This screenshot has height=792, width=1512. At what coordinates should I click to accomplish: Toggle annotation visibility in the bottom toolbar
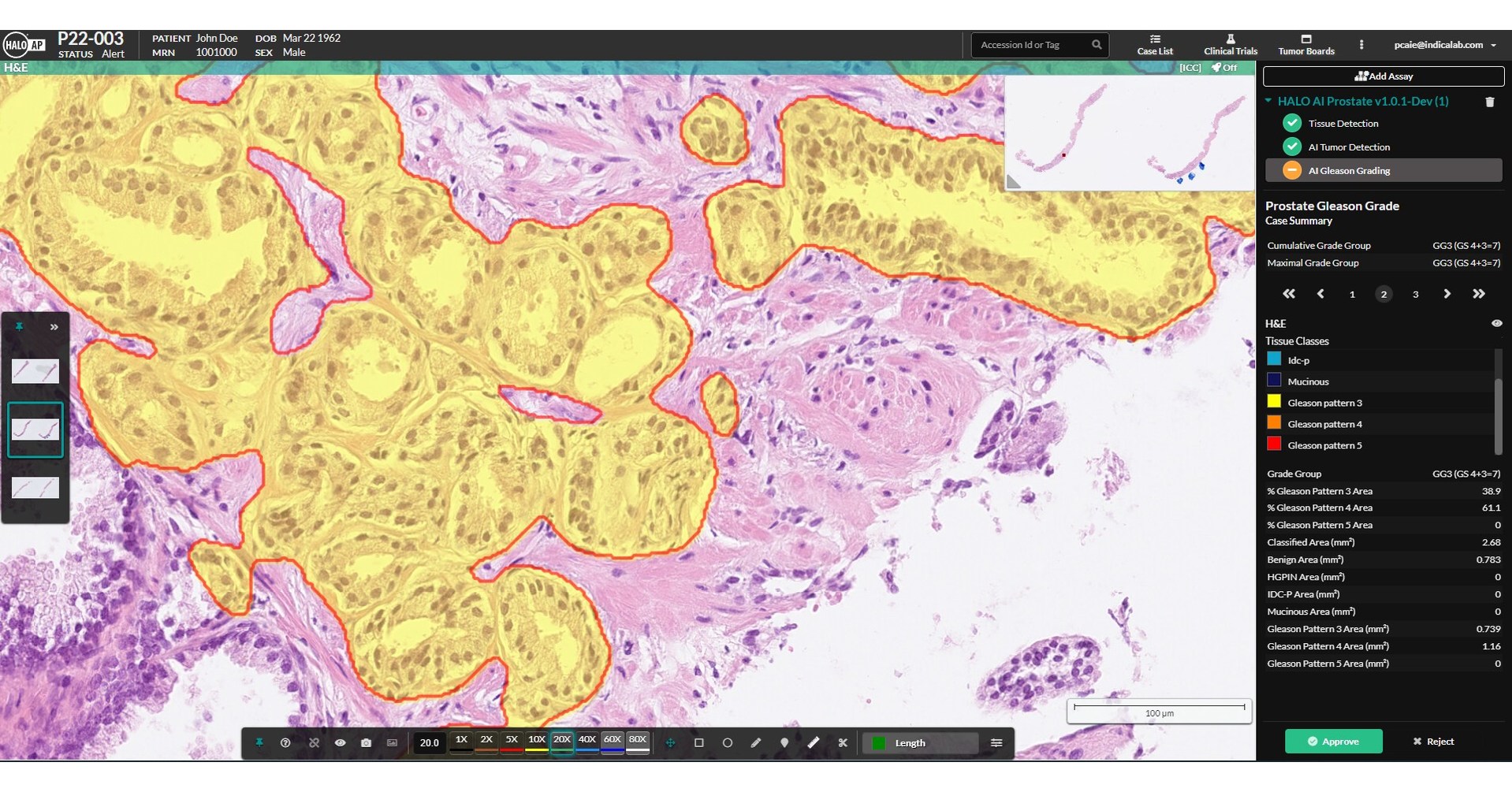[340, 742]
